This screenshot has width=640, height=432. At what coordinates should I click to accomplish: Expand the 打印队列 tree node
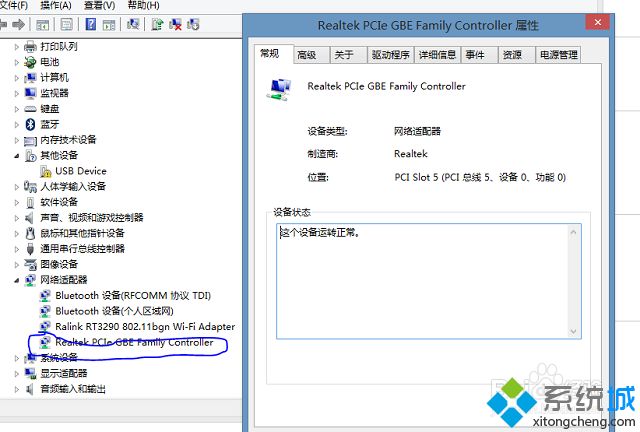(17, 47)
